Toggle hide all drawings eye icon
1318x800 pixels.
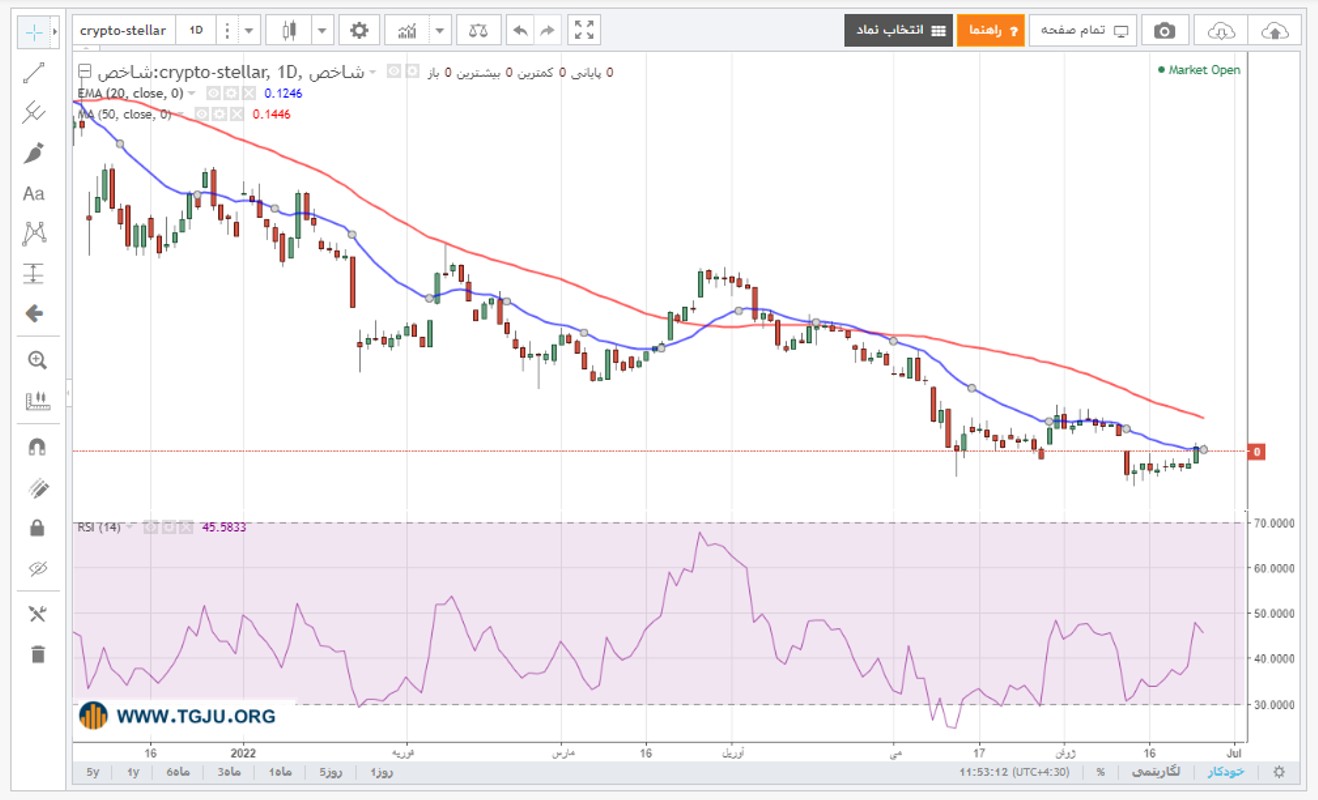[37, 568]
